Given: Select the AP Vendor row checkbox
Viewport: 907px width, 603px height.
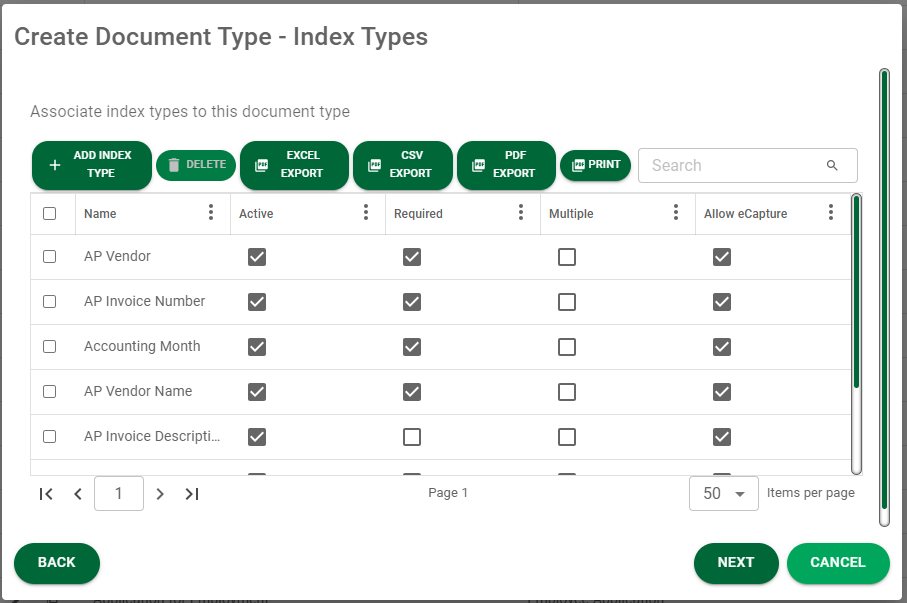Looking at the screenshot, I should (50, 256).
